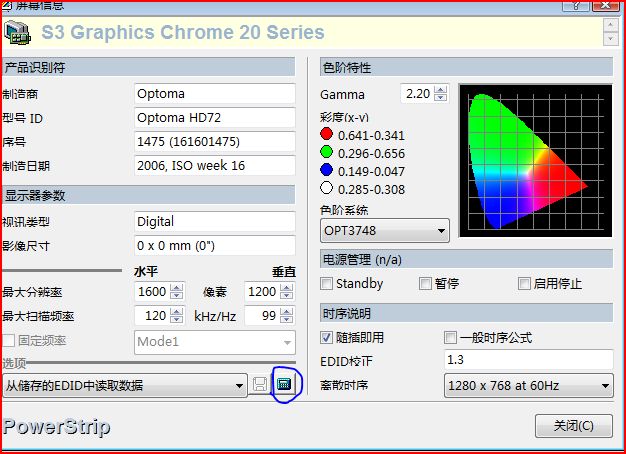This screenshot has width=626, height=454.
Task: Click the 产品识别符 section header
Action: [149, 67]
